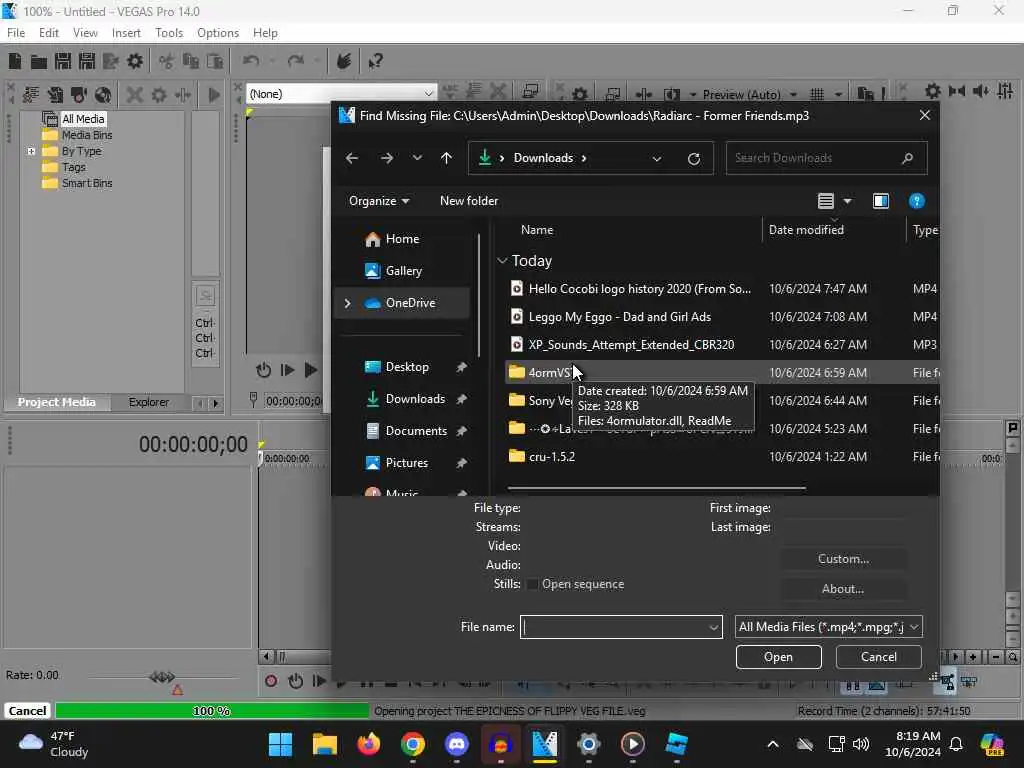Click the New project icon in VEGAS toolbar
The image size is (1024, 768).
14,61
